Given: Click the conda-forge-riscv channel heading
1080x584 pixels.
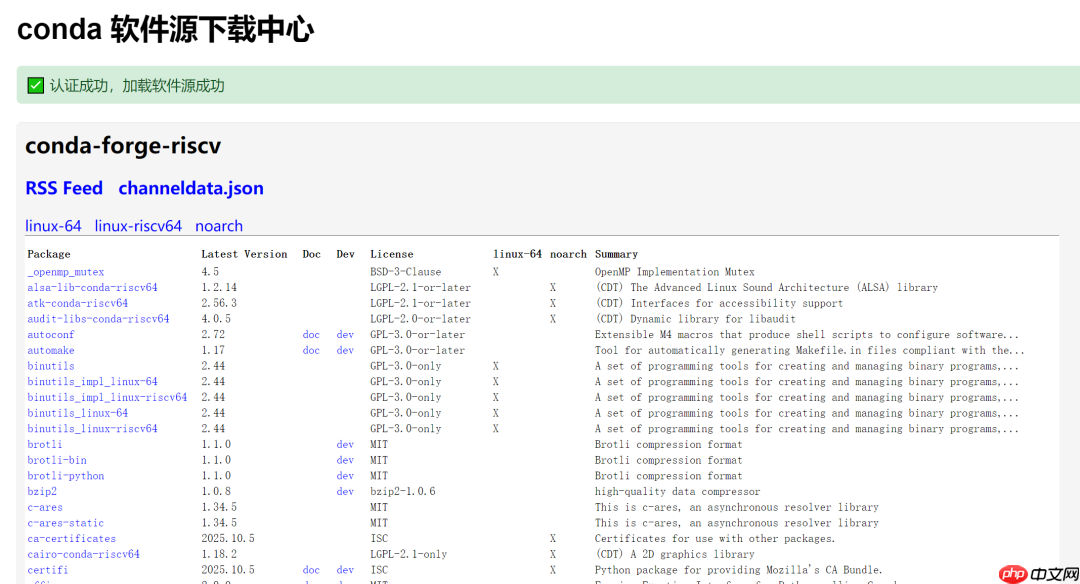Looking at the screenshot, I should (x=123, y=146).
